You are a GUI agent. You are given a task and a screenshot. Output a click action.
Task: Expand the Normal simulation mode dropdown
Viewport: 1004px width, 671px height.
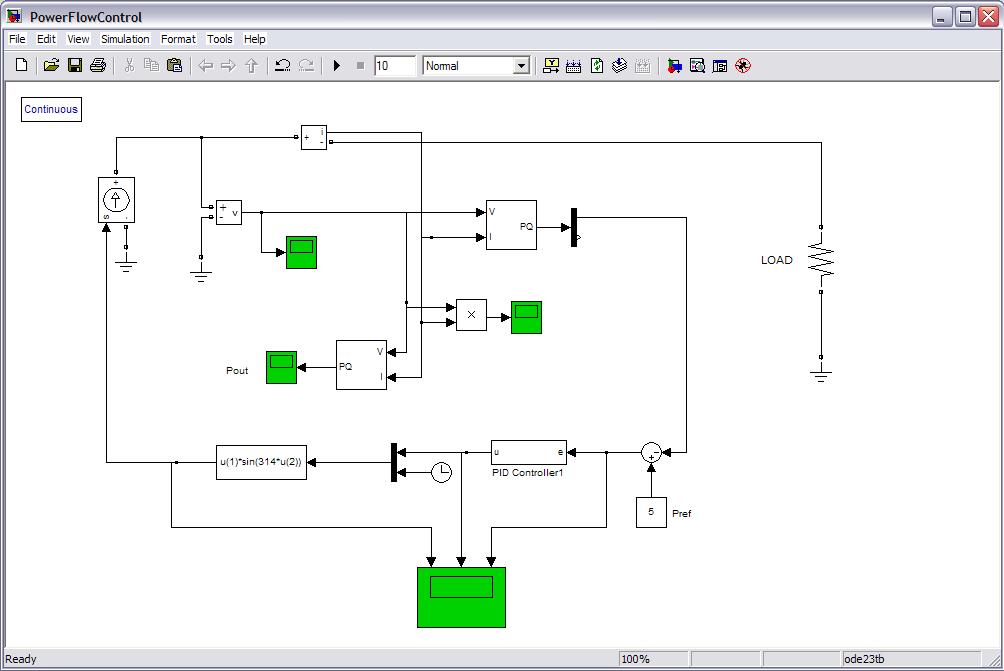pos(520,66)
